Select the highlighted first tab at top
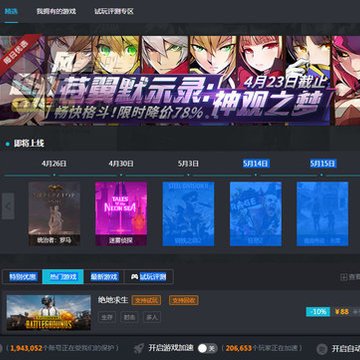 point(11,11)
